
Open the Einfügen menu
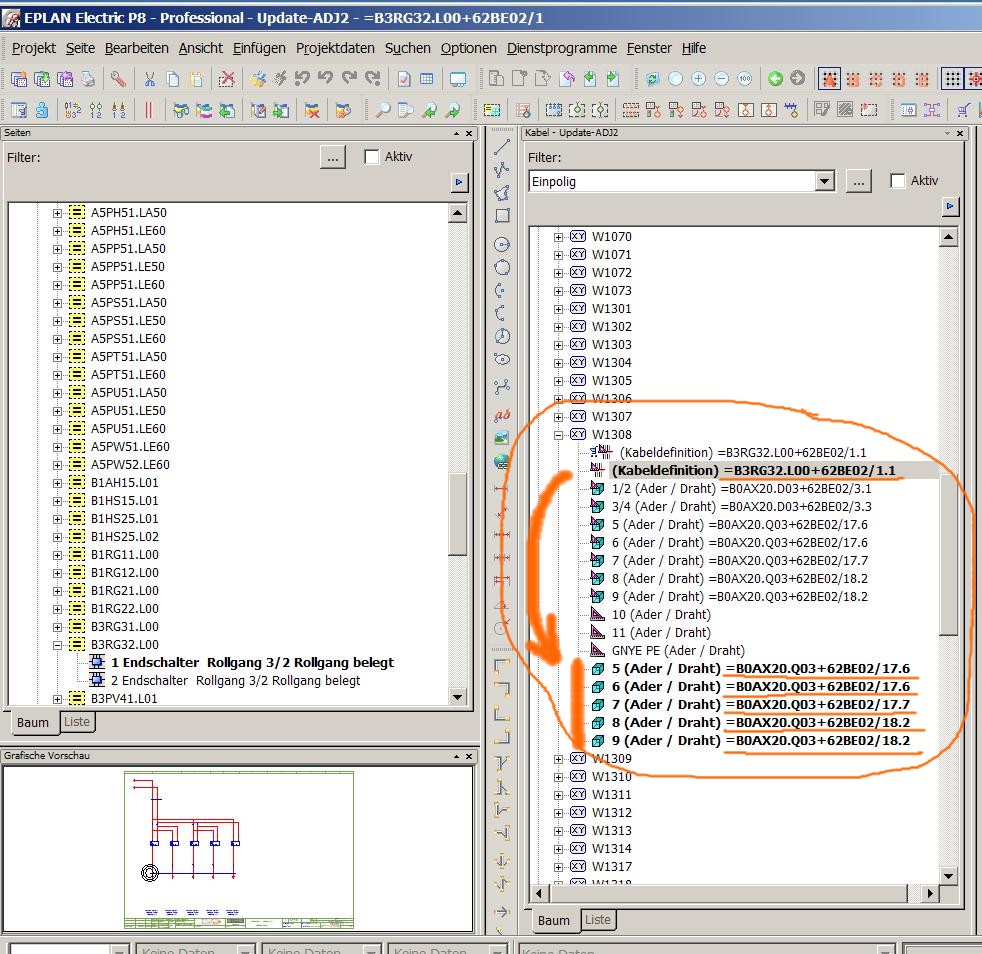click(x=259, y=48)
